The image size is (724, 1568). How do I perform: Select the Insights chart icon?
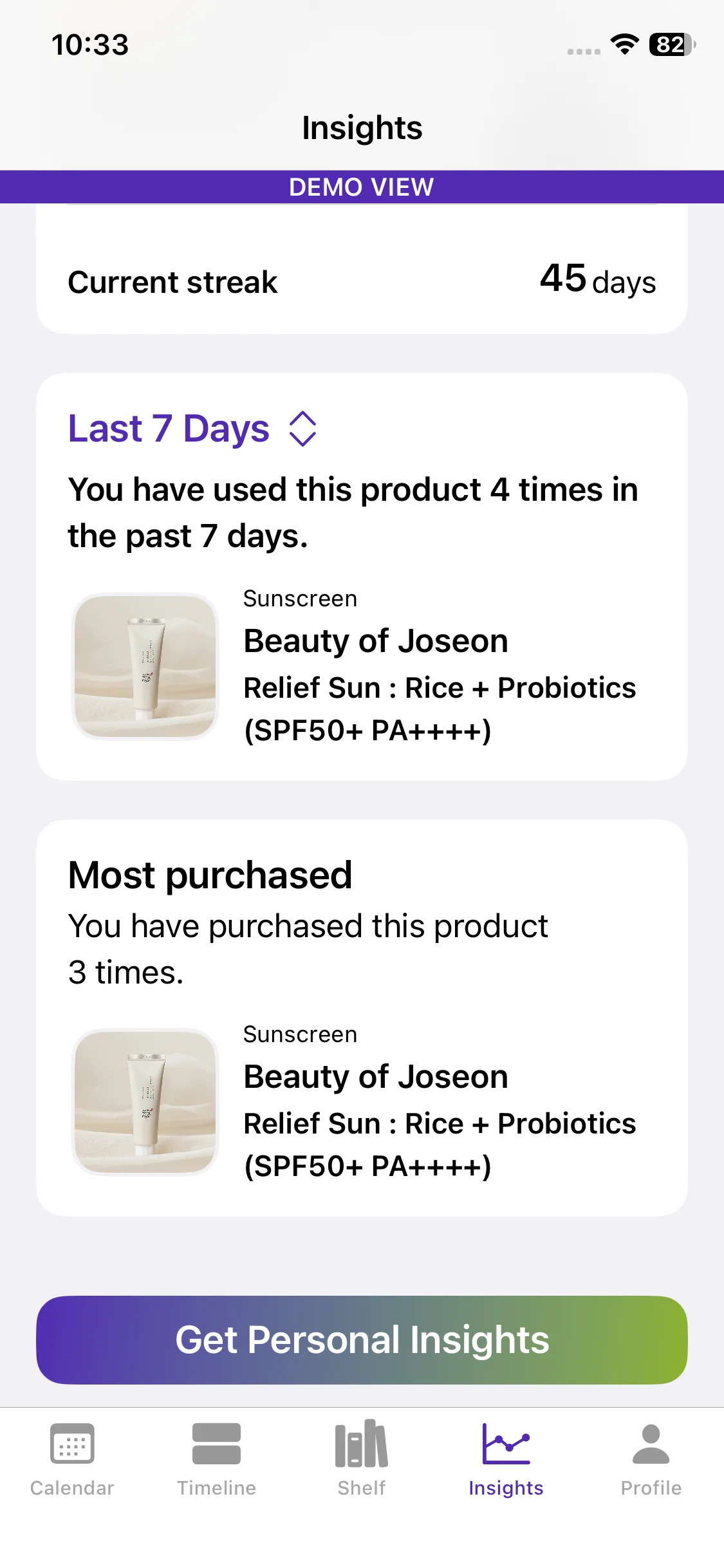[x=506, y=1444]
